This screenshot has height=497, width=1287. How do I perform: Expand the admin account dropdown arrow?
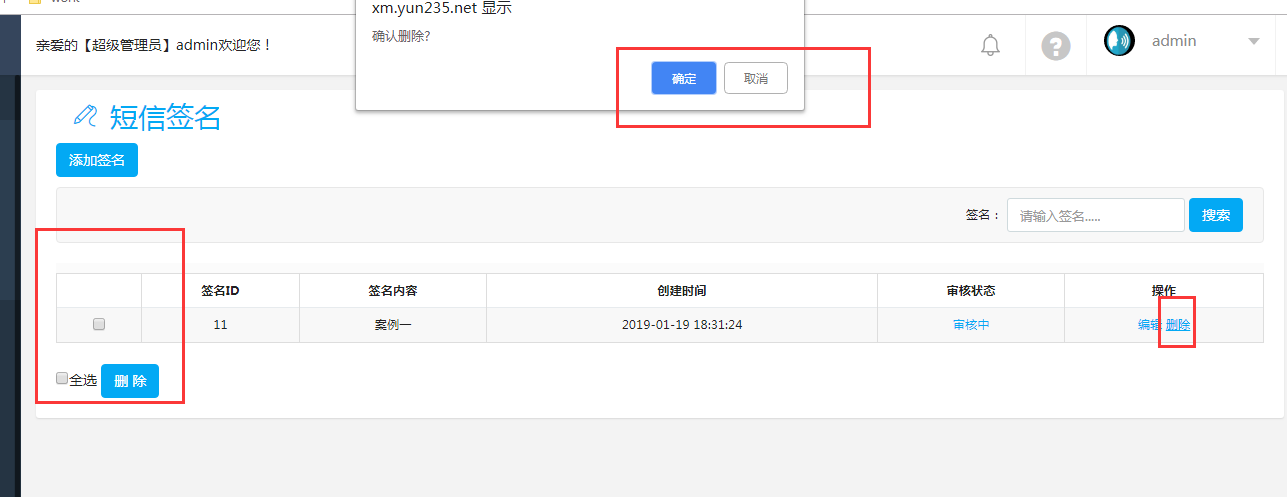pyautogui.click(x=1253, y=42)
